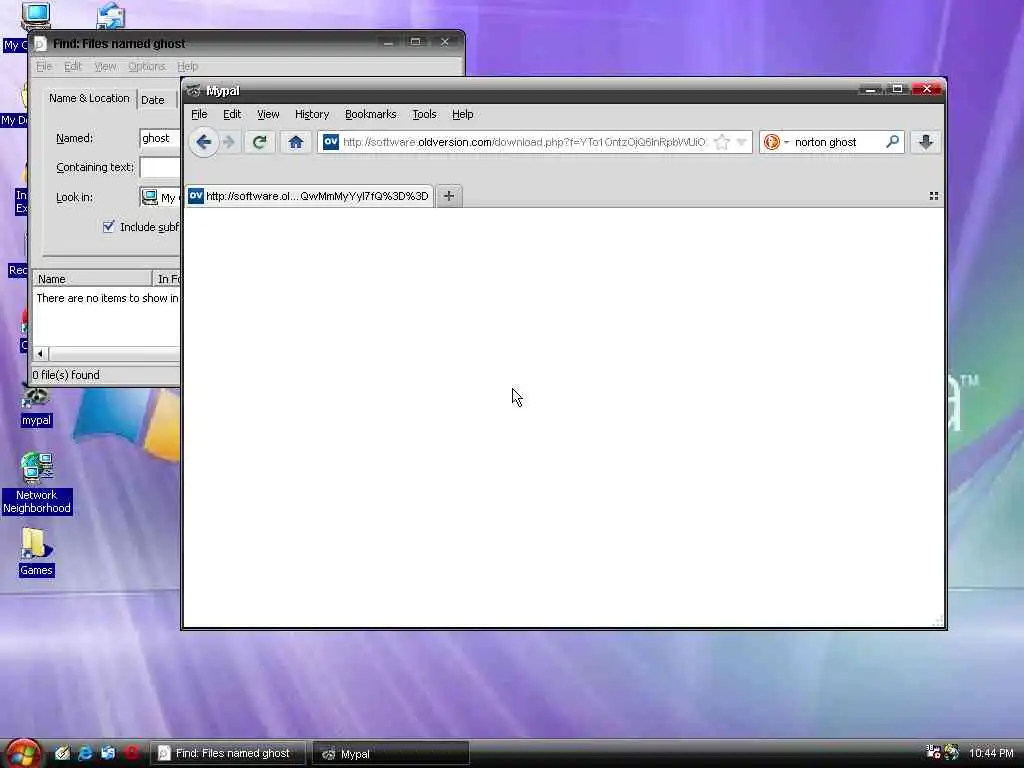Click the red quick launch icon
The image size is (1024, 768).
coord(131,753)
